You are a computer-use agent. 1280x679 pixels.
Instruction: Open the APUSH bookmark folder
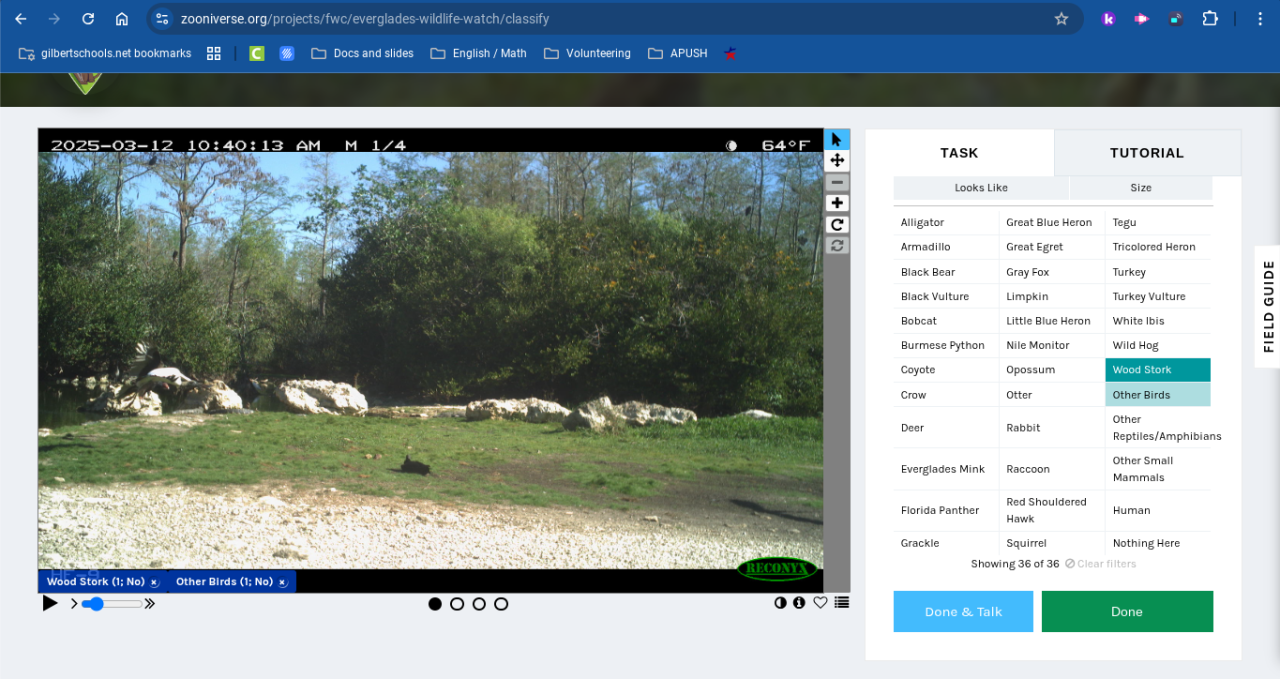coord(677,53)
